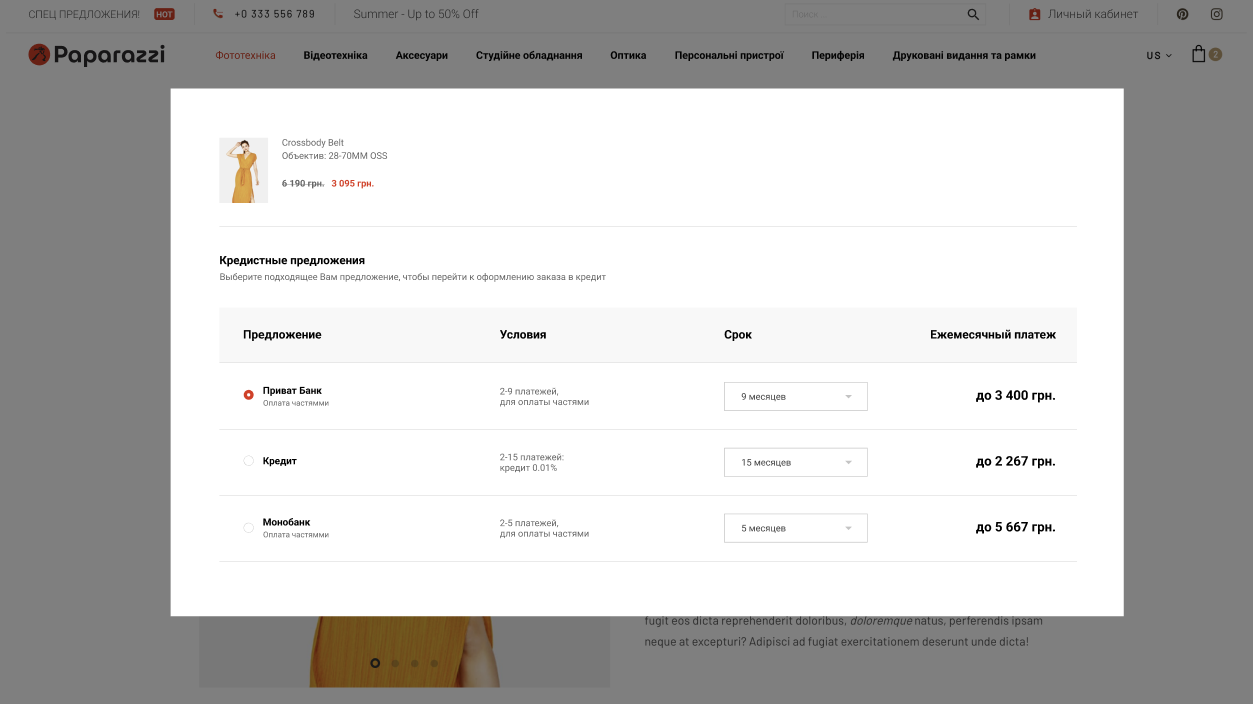Image resolution: width=1253 pixels, height=704 pixels.
Task: Select the Монобанк radio option
Action: coord(249,527)
